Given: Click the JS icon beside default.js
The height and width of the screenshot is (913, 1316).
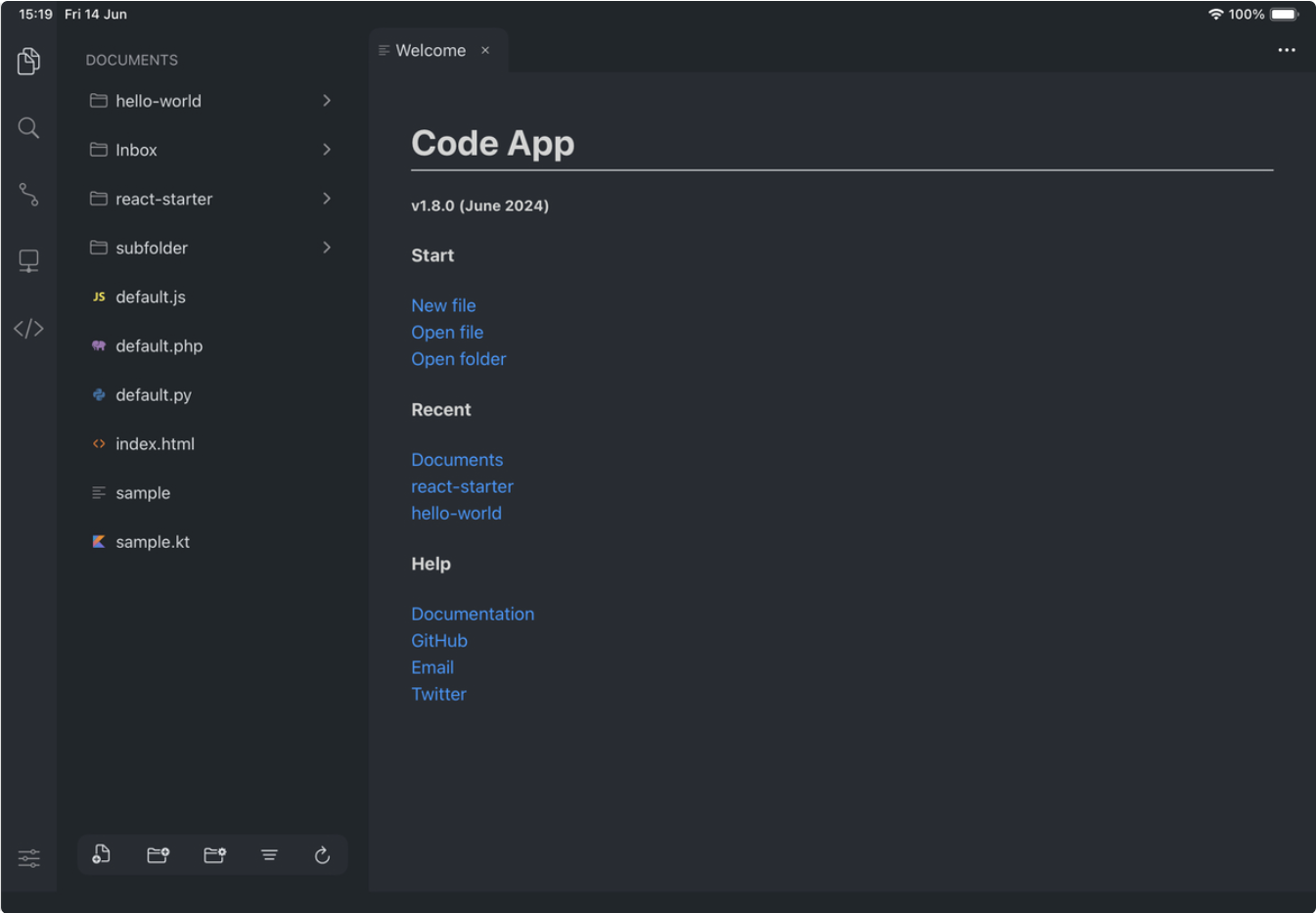Looking at the screenshot, I should 99,297.
